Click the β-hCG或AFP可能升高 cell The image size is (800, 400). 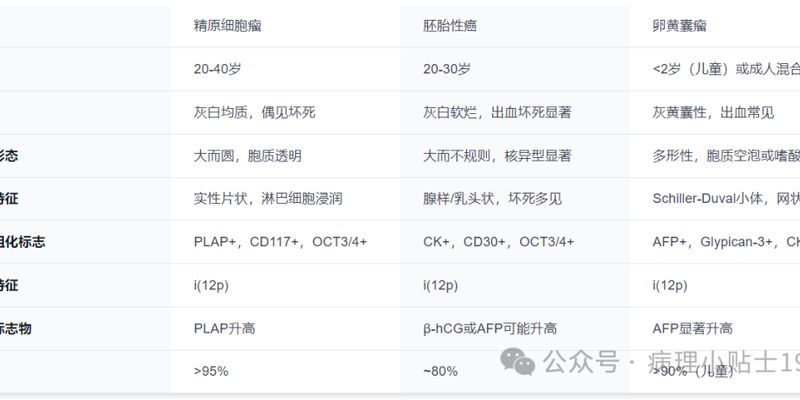click(490, 328)
